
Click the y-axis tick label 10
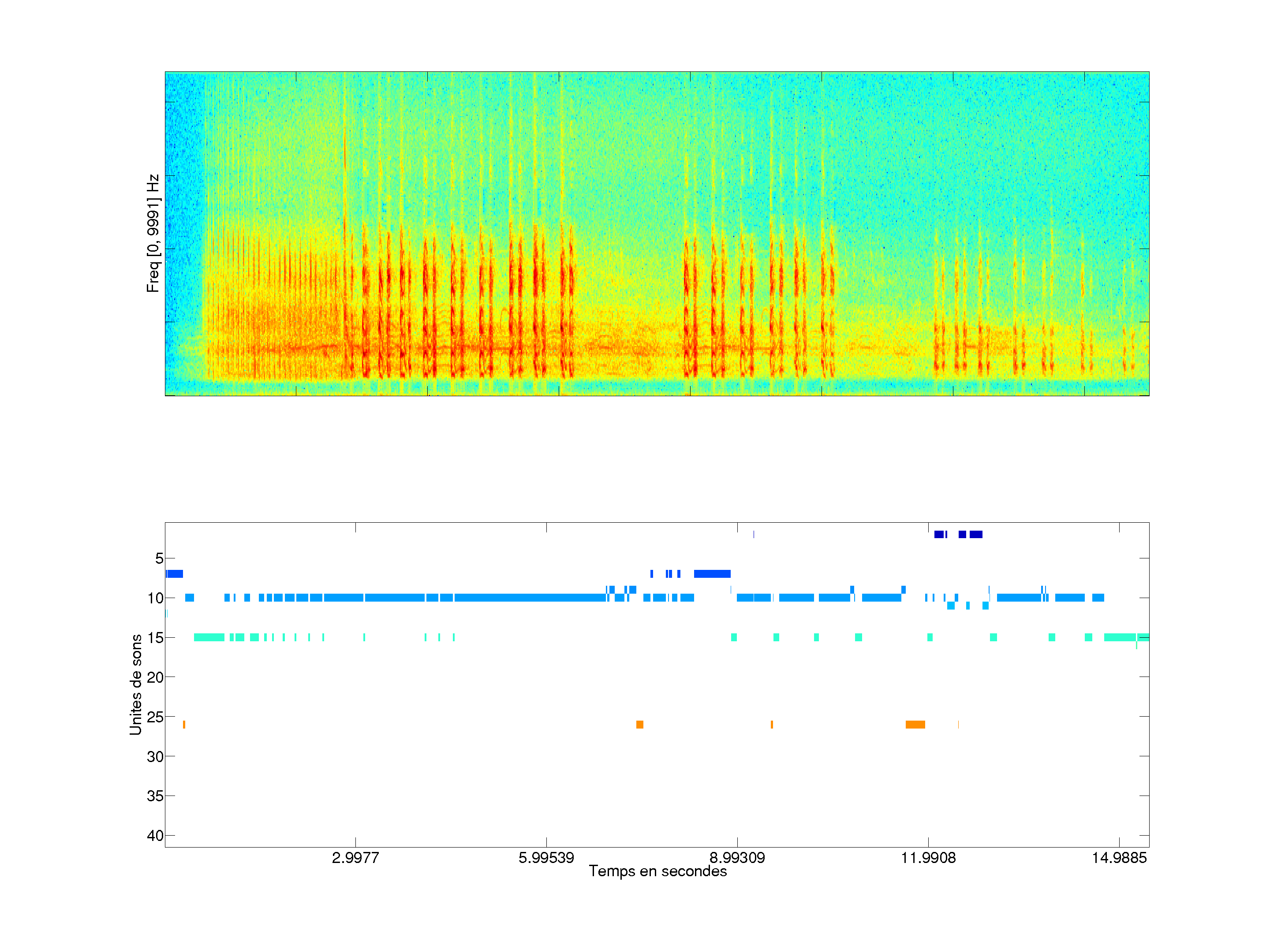[x=155, y=598]
